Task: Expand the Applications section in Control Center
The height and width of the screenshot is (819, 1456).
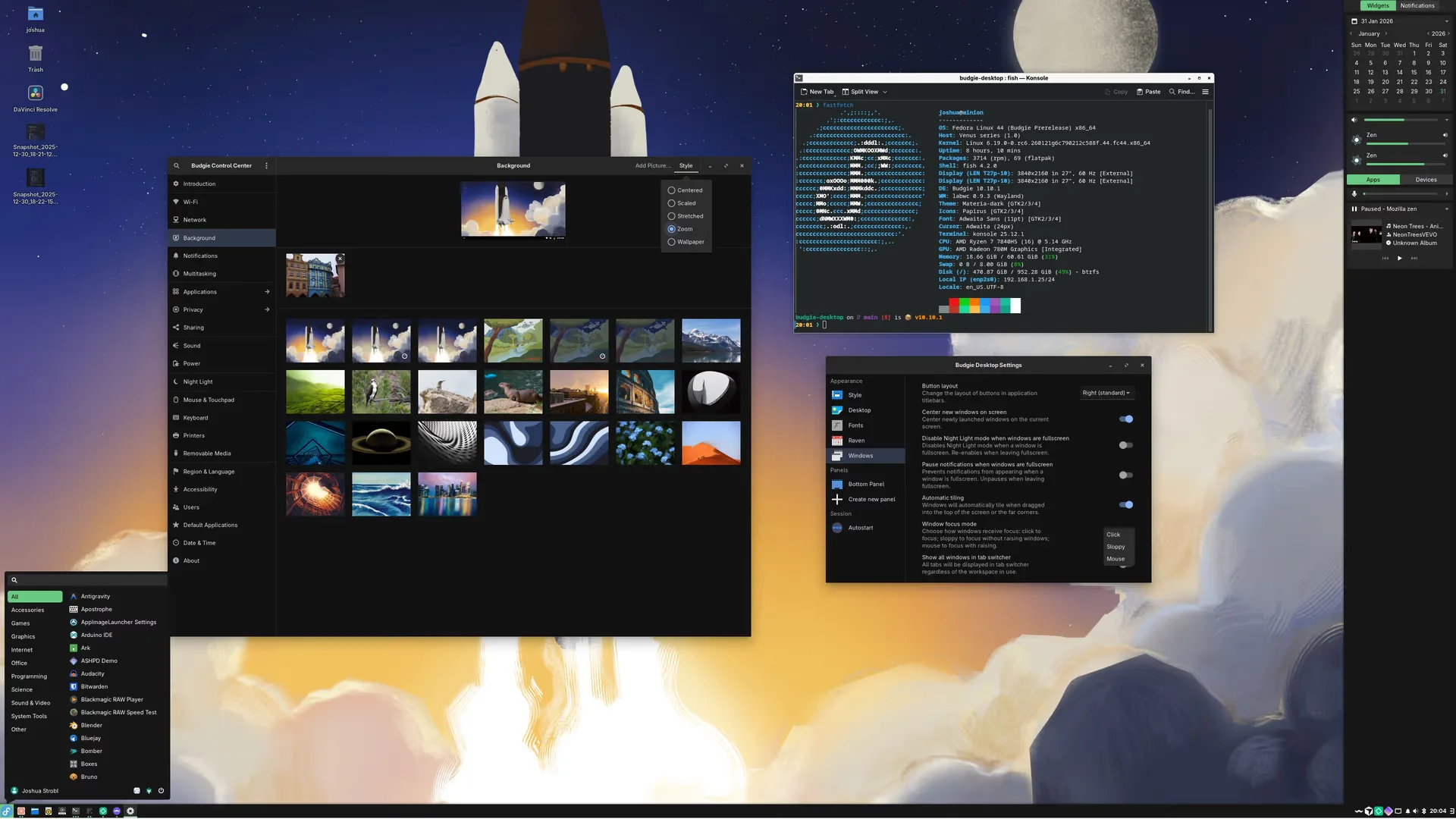Action: pyautogui.click(x=221, y=291)
